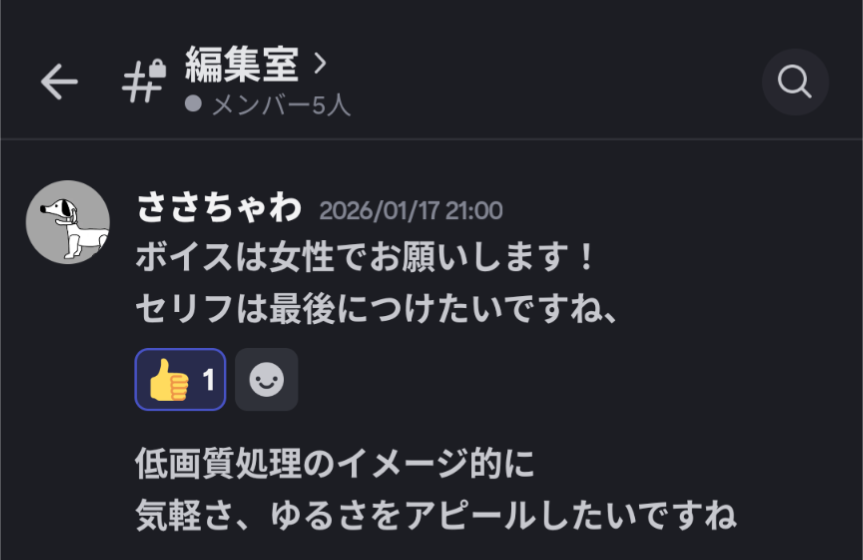Screen dimensions: 863x560
Task: Open the profile of username ささちゃわ
Action: (x=219, y=208)
